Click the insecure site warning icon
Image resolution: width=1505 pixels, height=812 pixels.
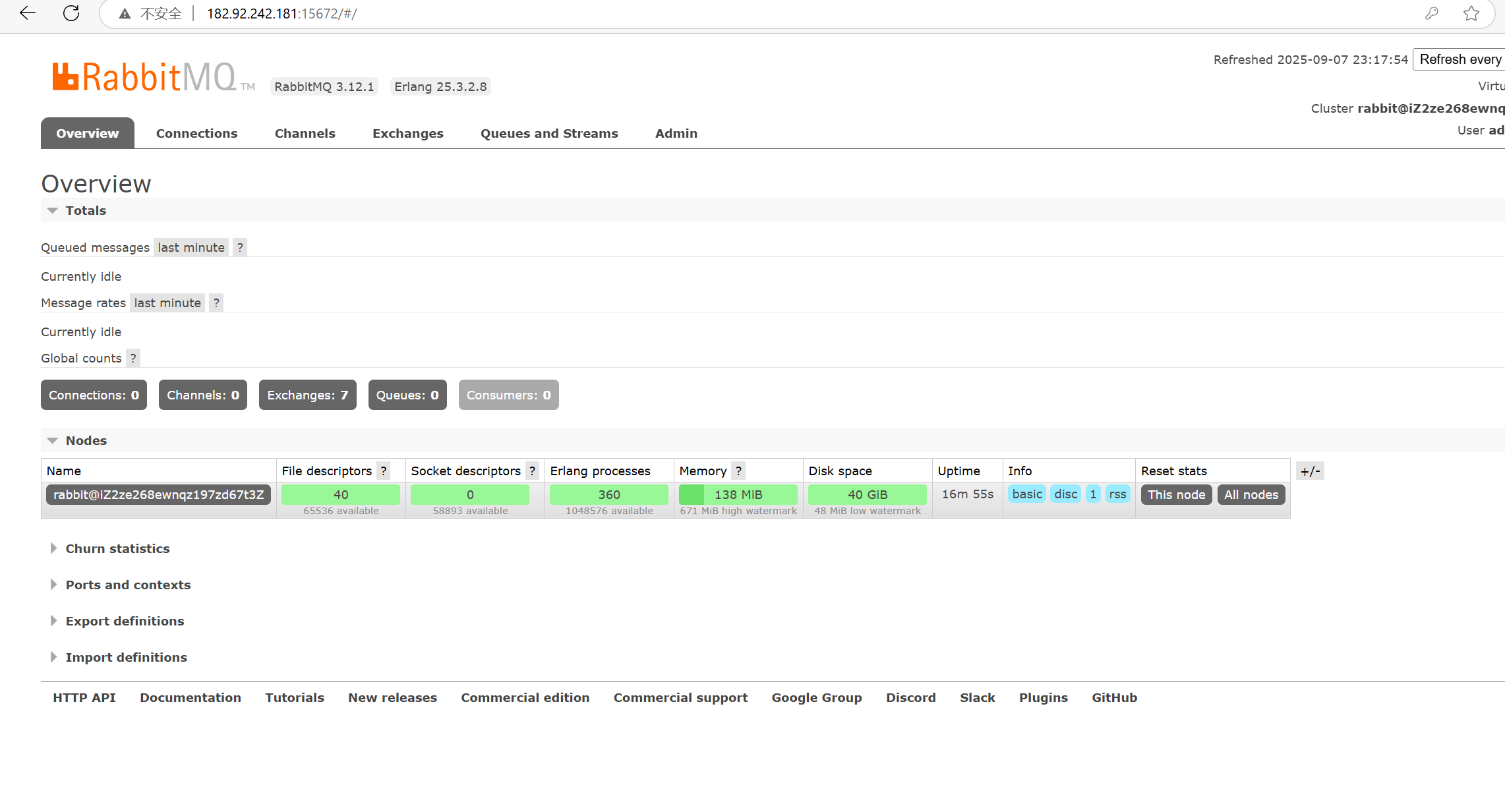click(125, 14)
